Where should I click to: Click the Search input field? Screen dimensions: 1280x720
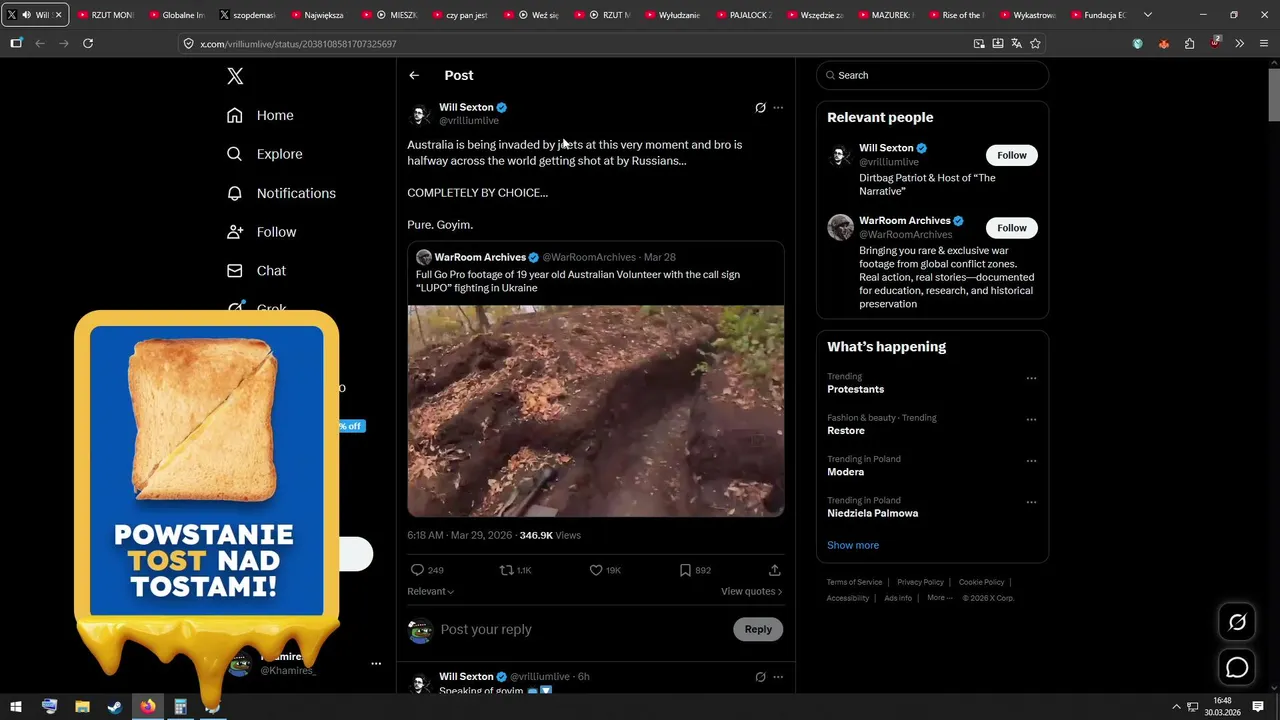click(x=932, y=75)
